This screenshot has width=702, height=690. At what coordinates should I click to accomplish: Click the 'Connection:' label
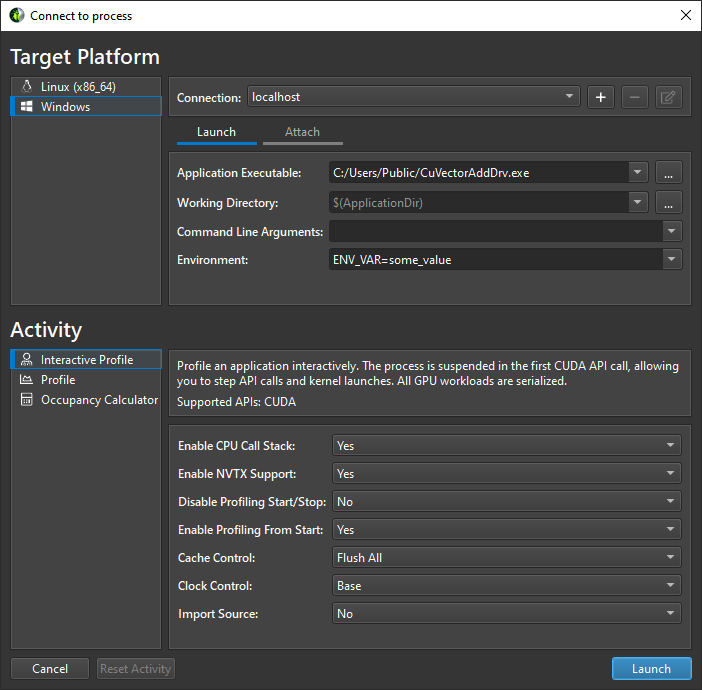point(209,98)
